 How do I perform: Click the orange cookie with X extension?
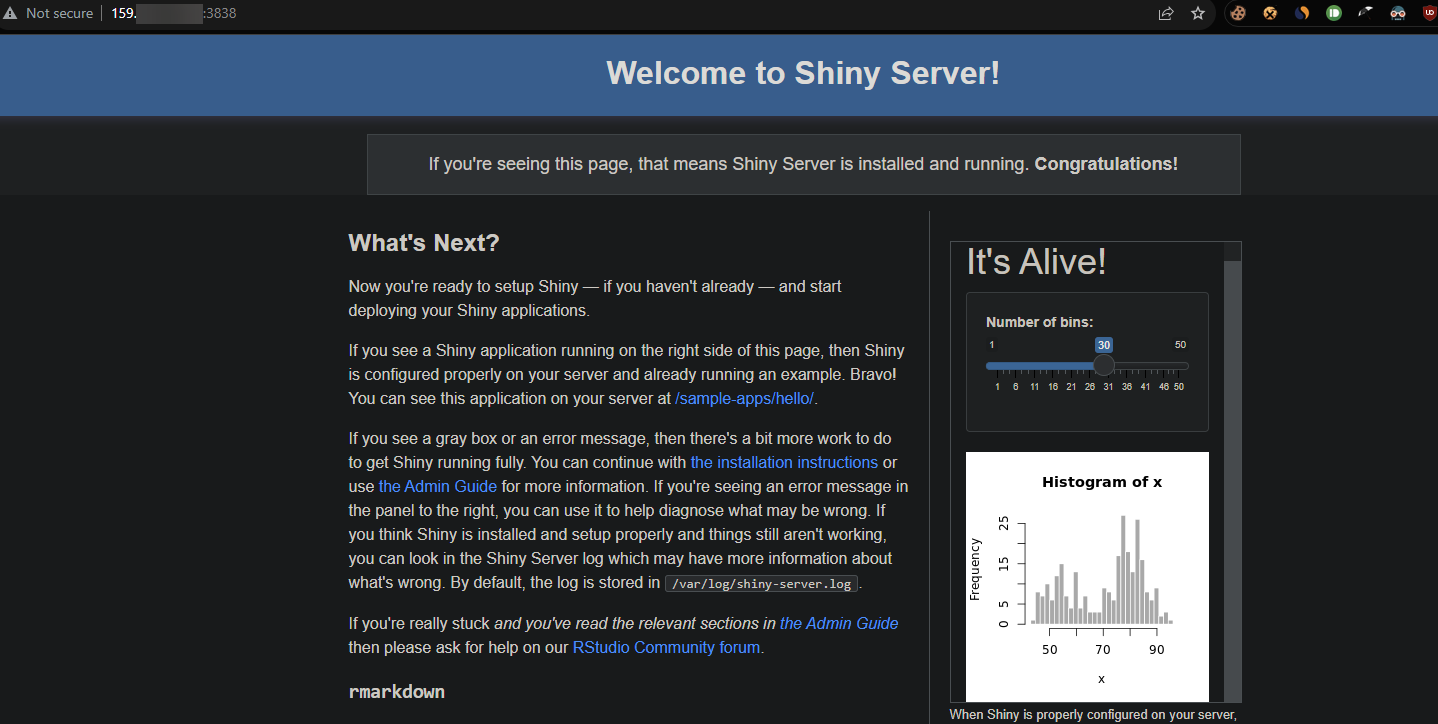(1270, 14)
